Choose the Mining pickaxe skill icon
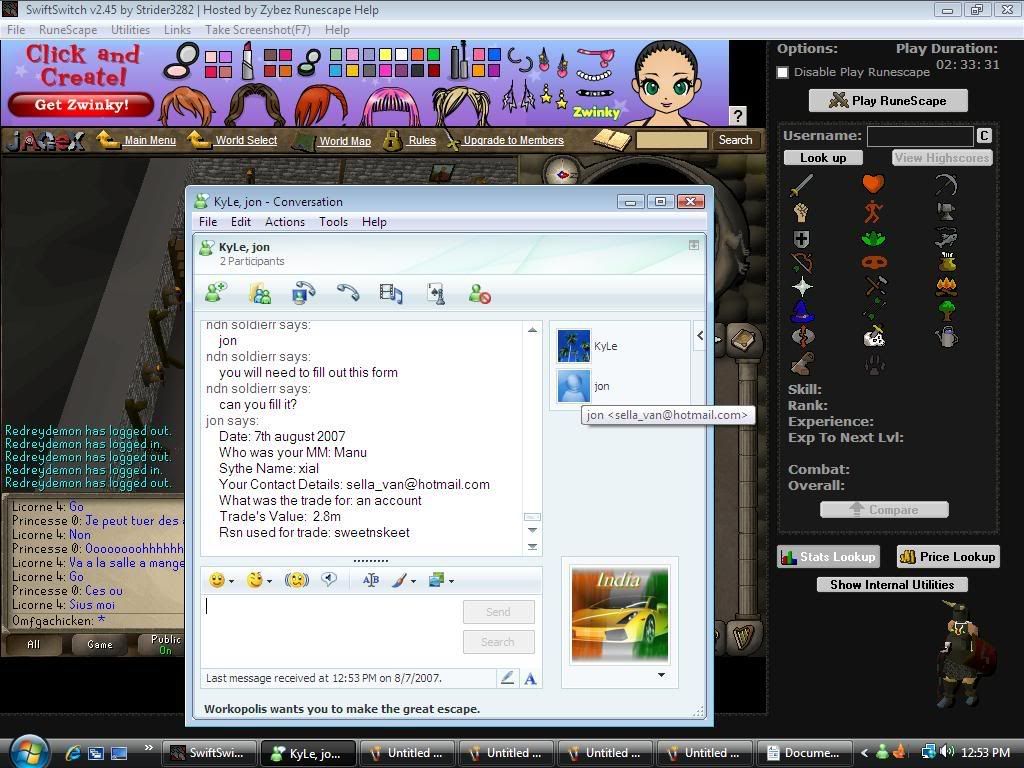Viewport: 1024px width, 768px height. [x=946, y=185]
